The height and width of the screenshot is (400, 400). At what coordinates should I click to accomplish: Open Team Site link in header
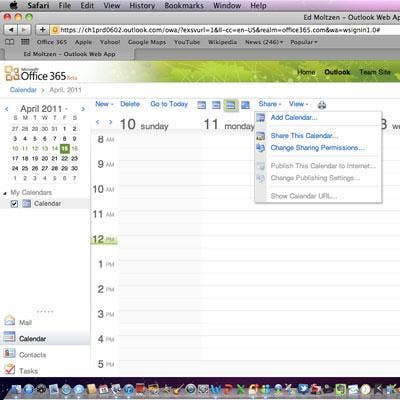[375, 72]
